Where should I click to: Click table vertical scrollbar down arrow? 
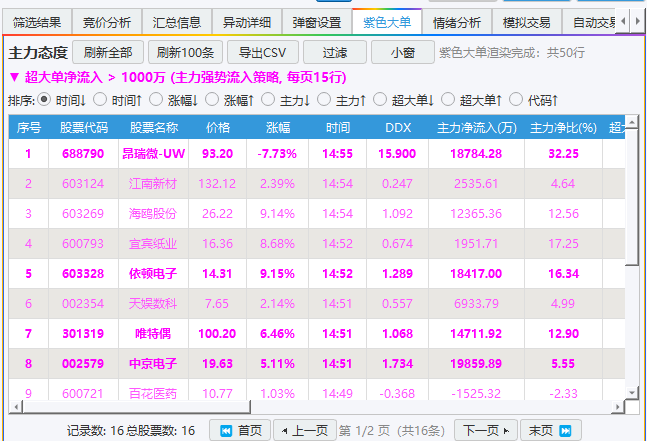(x=632, y=392)
